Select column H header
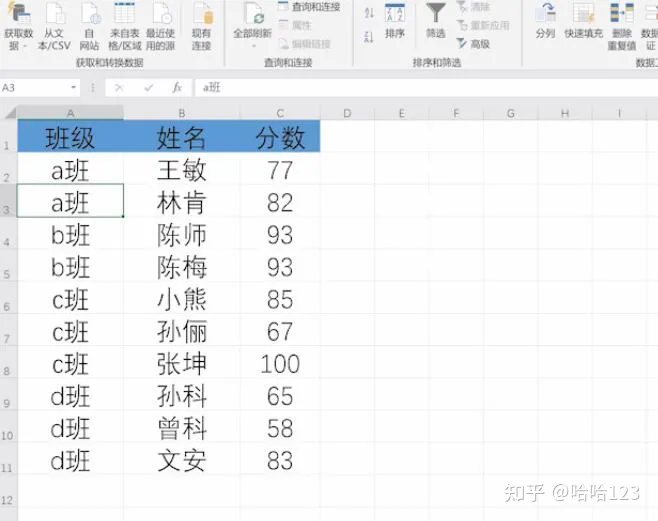This screenshot has height=521, width=658. 565,113
